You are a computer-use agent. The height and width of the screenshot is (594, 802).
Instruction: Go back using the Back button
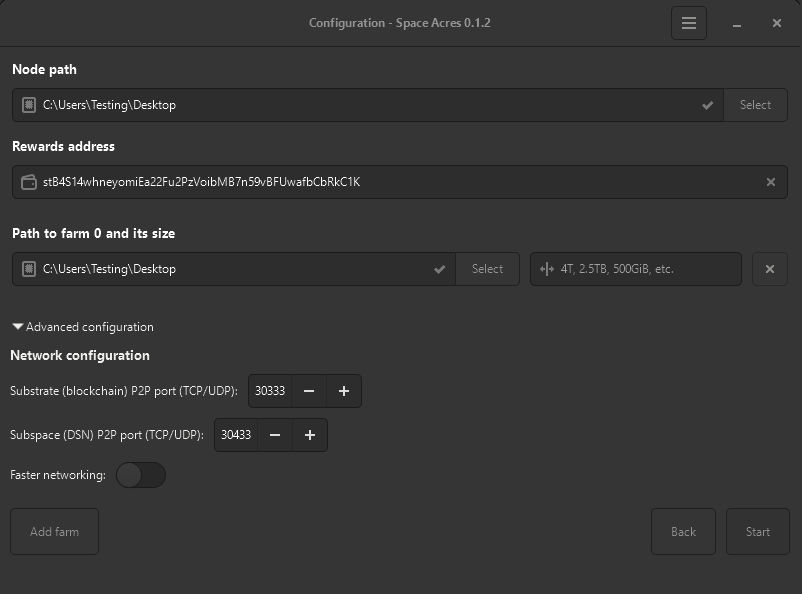click(683, 532)
